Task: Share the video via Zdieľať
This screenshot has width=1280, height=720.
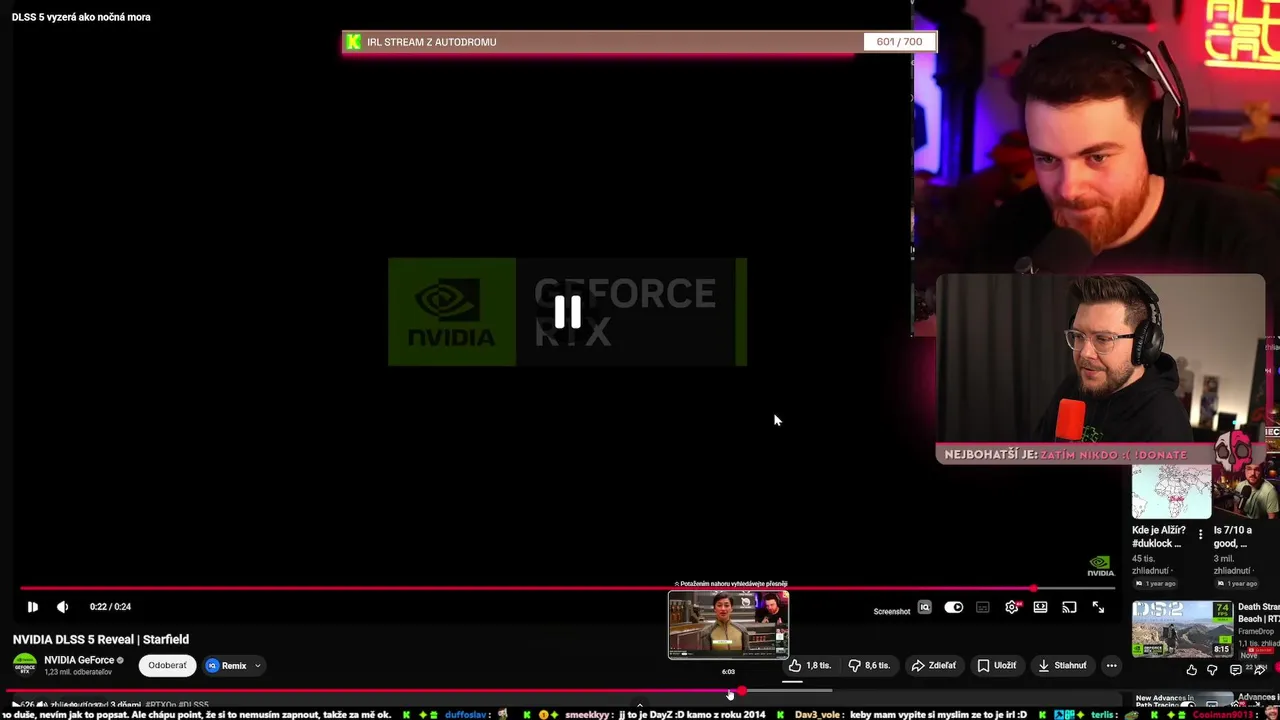Action: click(x=934, y=666)
